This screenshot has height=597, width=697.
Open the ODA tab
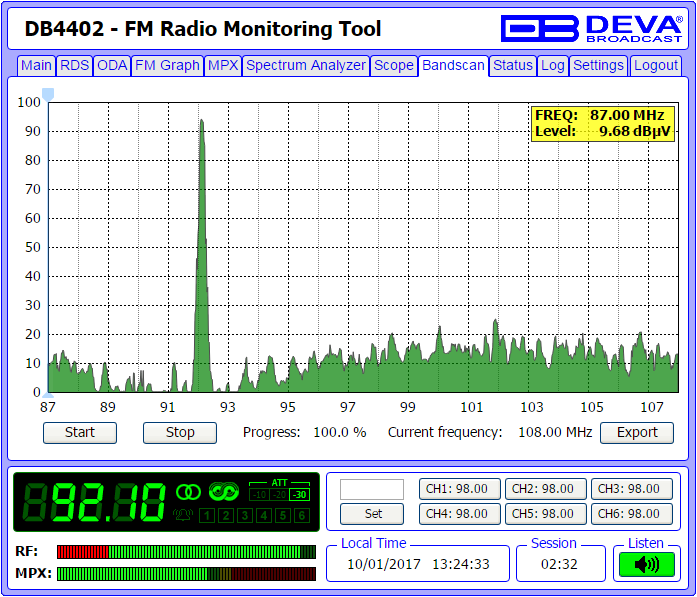pos(112,65)
